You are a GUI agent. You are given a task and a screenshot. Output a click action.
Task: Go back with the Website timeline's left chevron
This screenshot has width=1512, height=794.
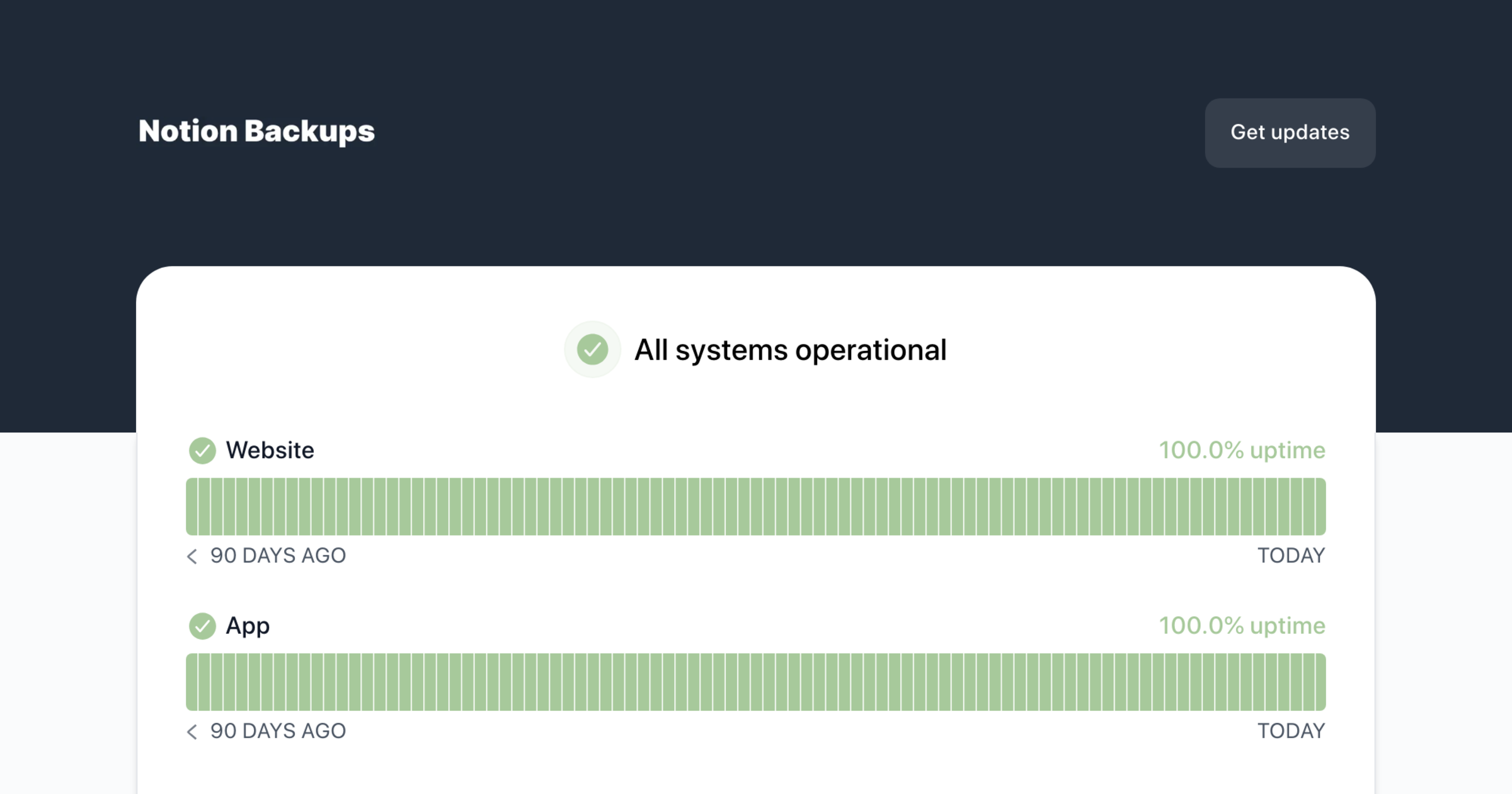(x=192, y=556)
